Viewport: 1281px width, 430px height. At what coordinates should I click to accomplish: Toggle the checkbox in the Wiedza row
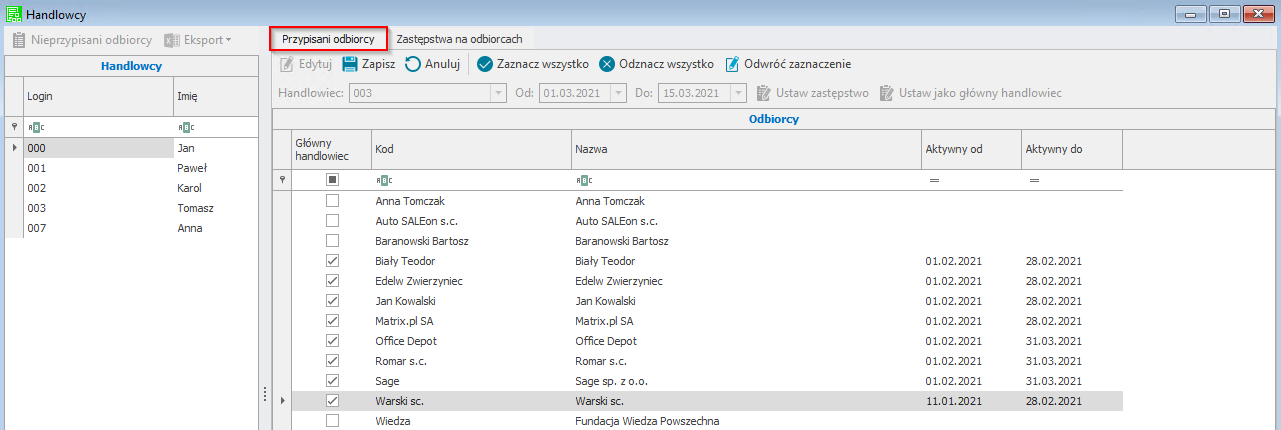(x=332, y=421)
